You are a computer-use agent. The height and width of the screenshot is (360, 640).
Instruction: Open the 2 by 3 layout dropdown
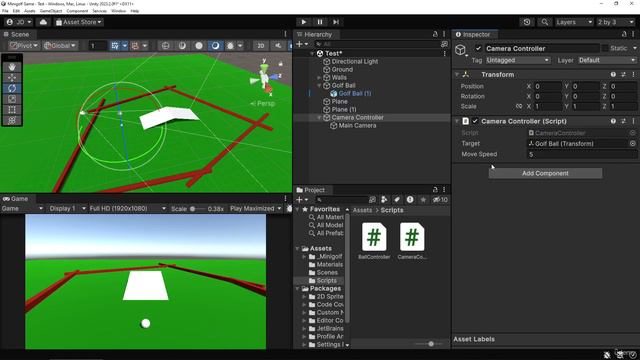tap(616, 22)
